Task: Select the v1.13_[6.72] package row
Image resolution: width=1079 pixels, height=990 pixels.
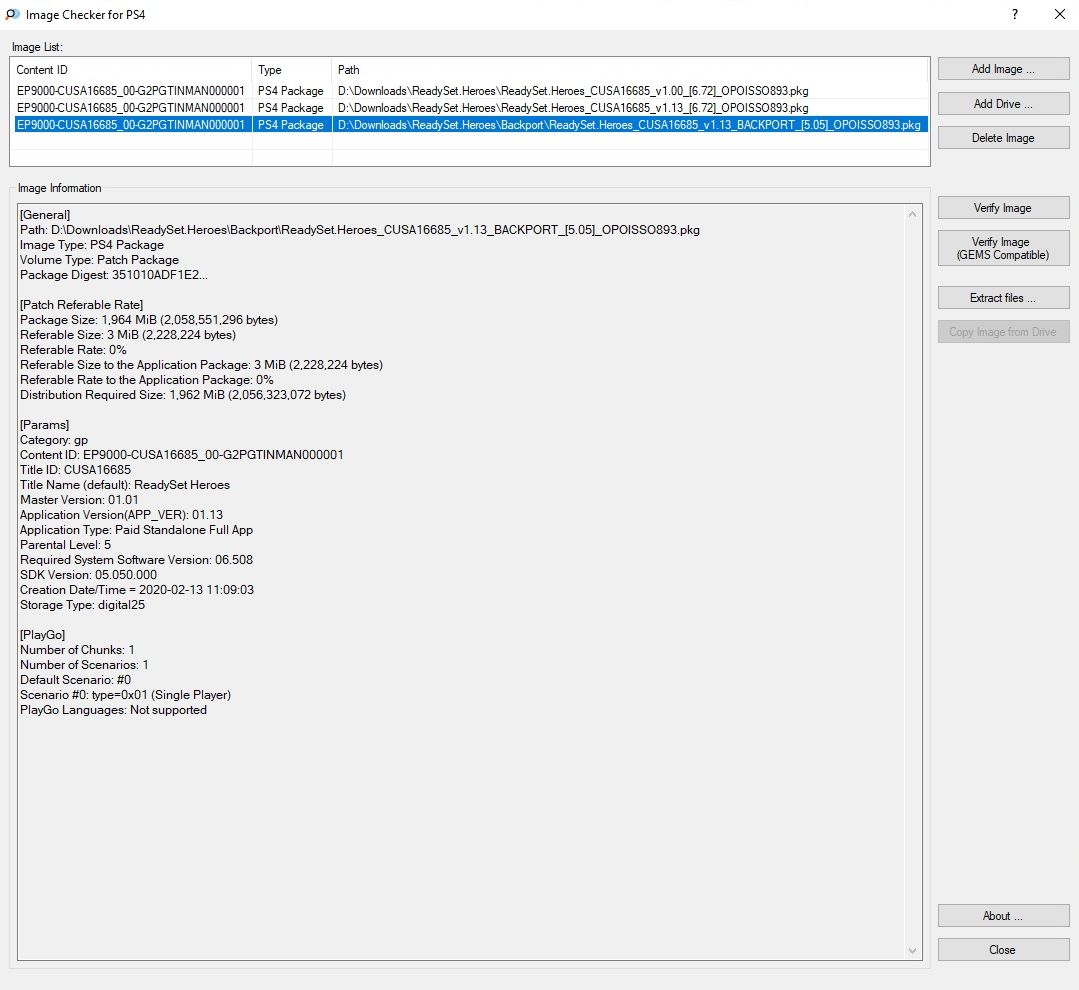Action: point(471,108)
